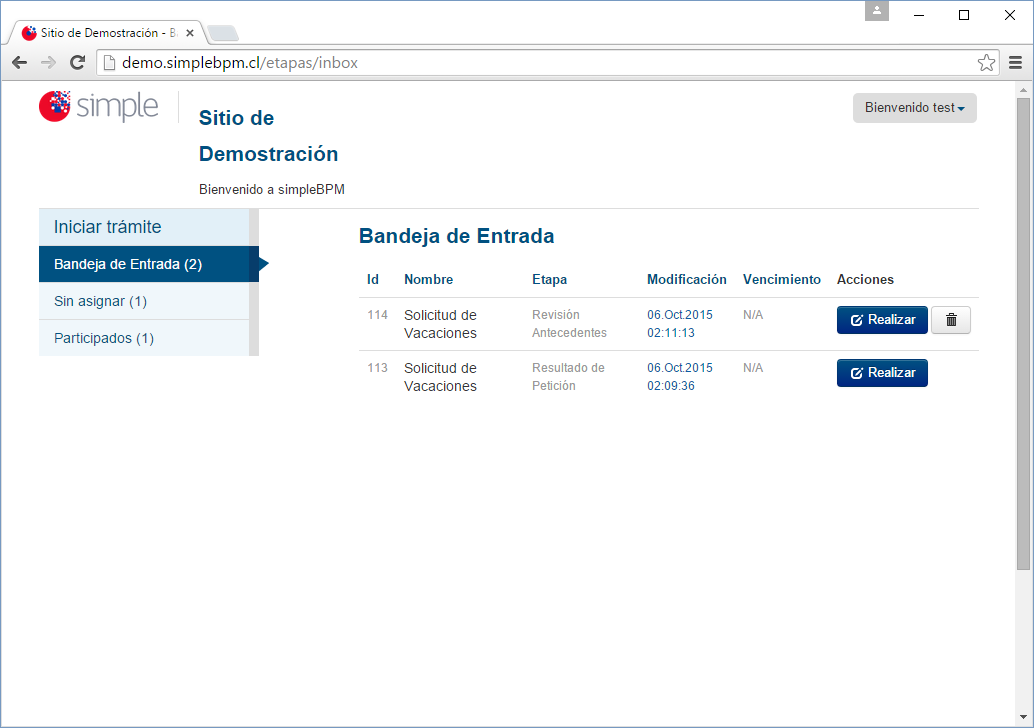Click the simple logo
This screenshot has width=1034, height=728.
click(x=99, y=106)
